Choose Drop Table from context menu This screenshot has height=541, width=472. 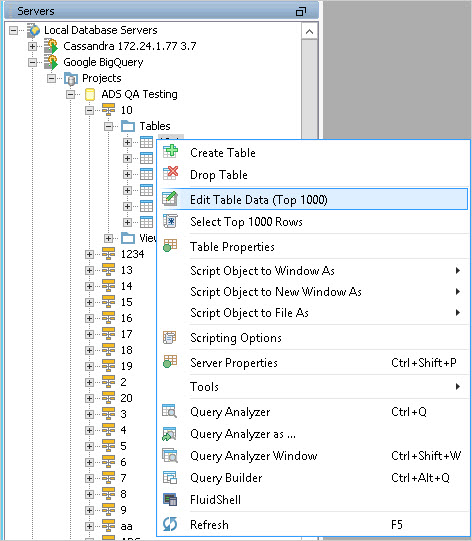(x=314, y=174)
